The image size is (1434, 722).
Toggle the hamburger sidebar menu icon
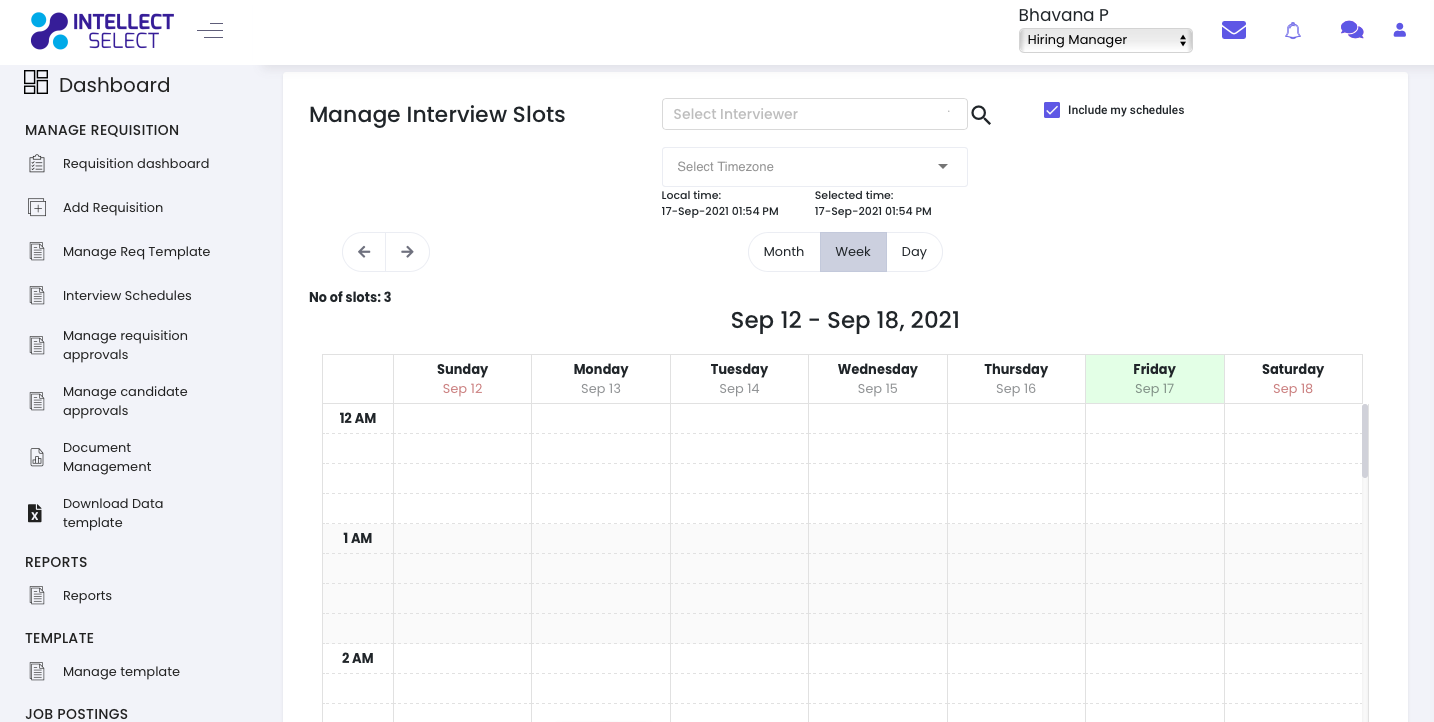click(210, 31)
